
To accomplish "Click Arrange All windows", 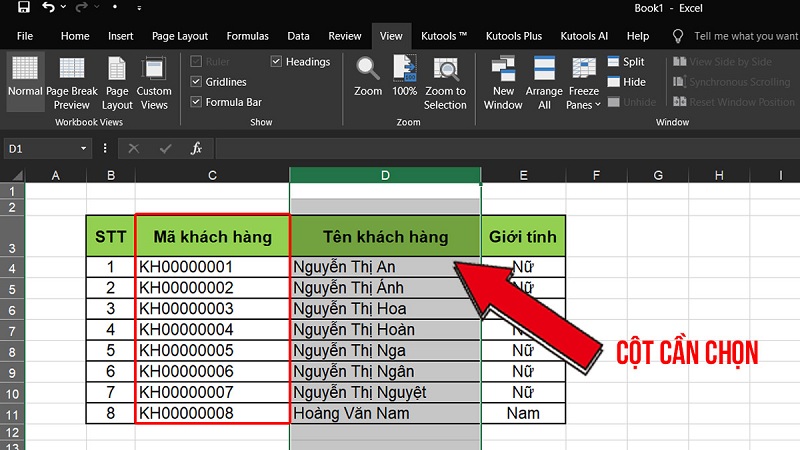I will [544, 83].
